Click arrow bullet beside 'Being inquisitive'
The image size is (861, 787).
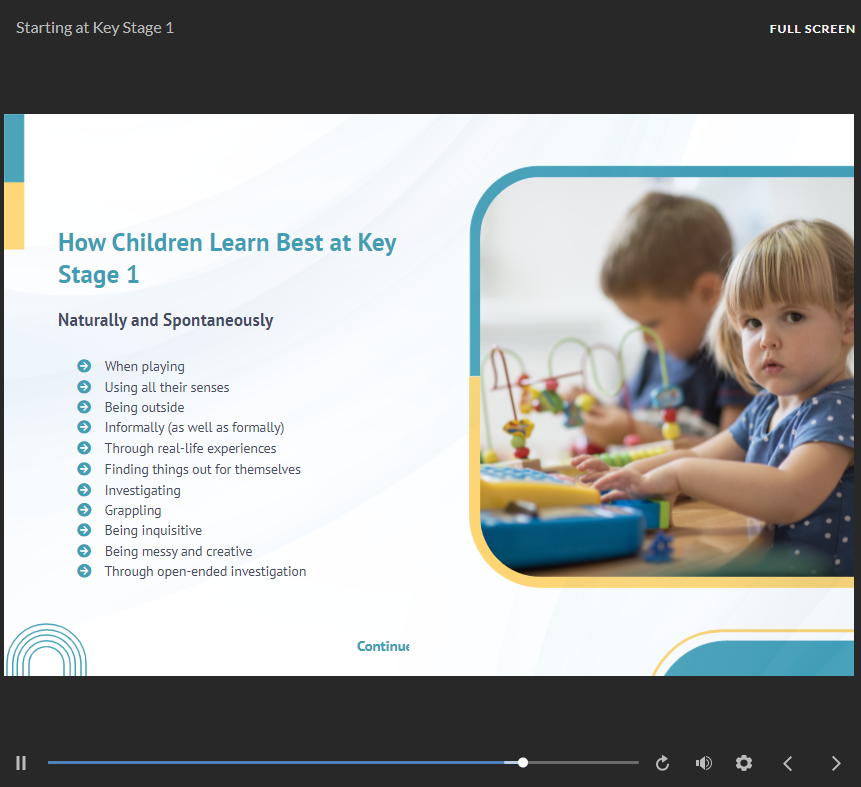click(84, 530)
